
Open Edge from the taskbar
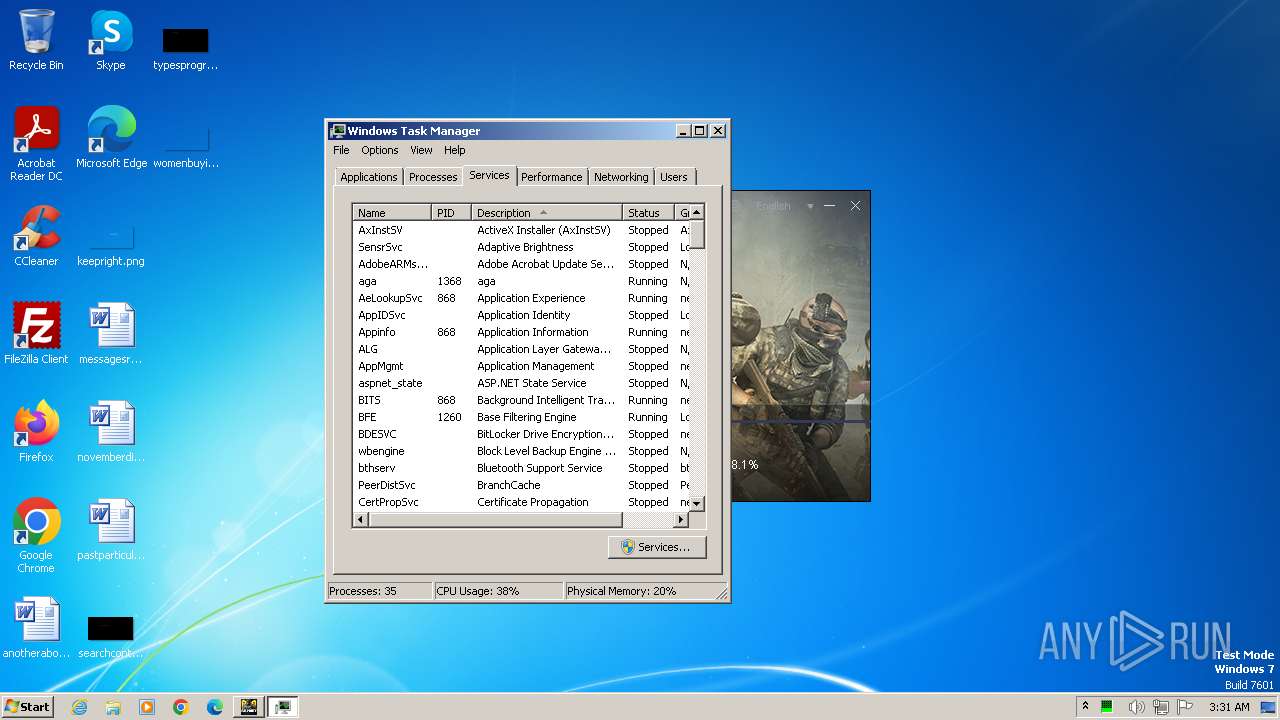[215, 707]
